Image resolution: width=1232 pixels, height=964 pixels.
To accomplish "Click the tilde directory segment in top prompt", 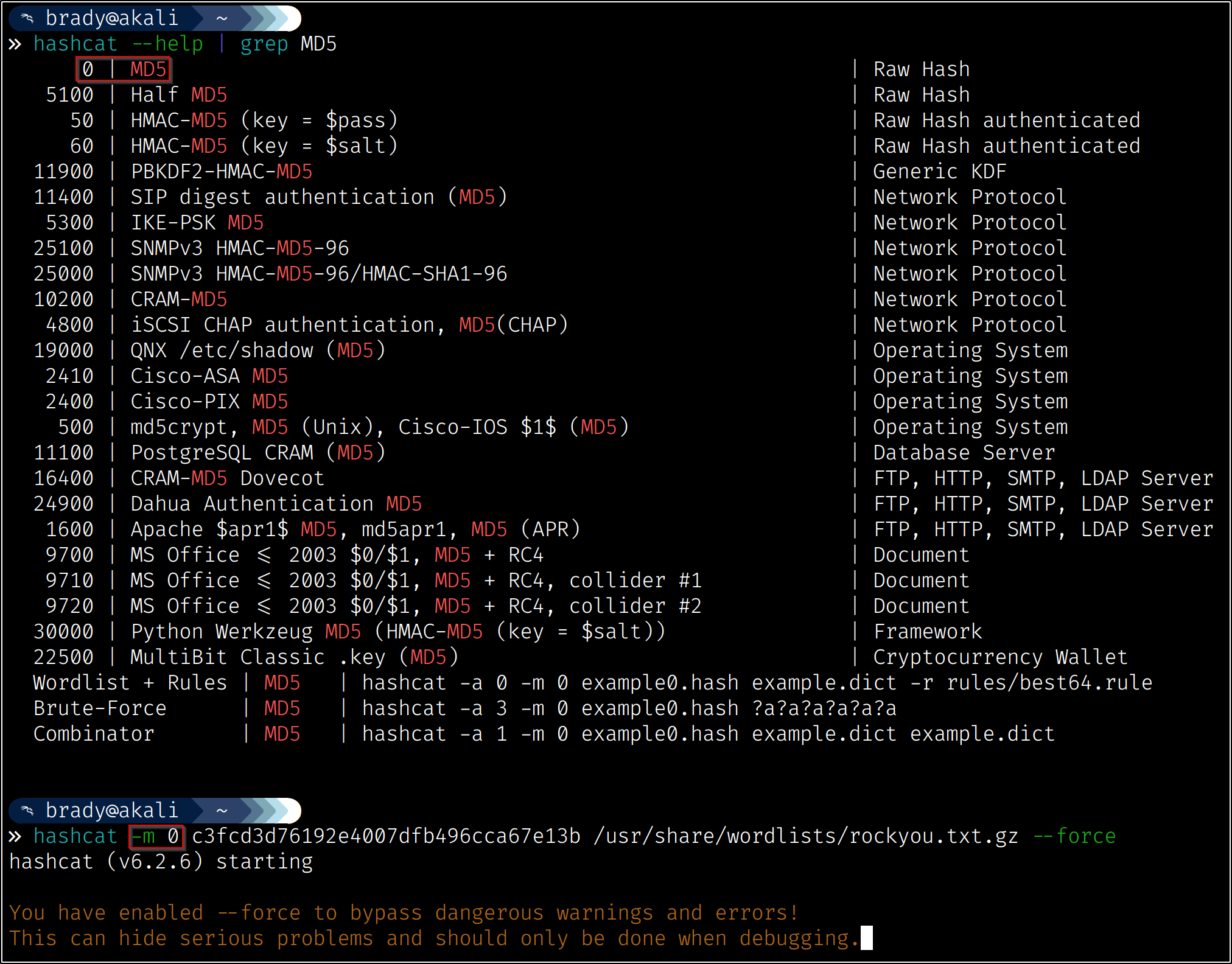I will click(x=222, y=19).
